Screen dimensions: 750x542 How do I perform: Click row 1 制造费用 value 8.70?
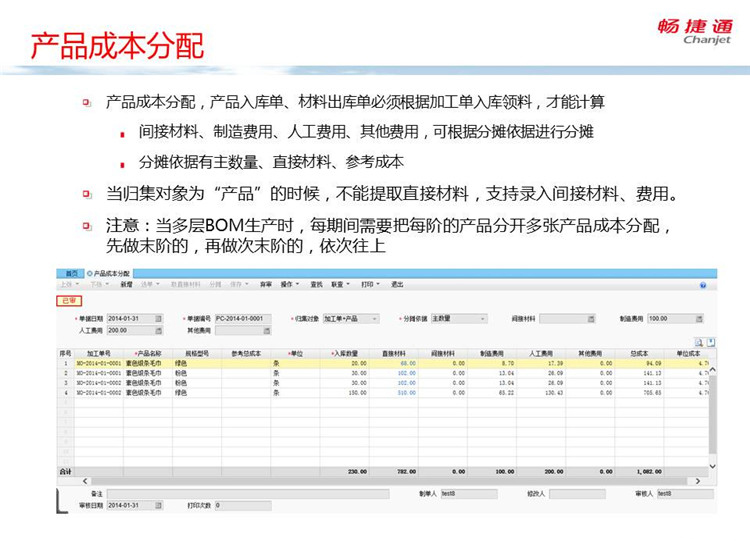click(x=508, y=364)
